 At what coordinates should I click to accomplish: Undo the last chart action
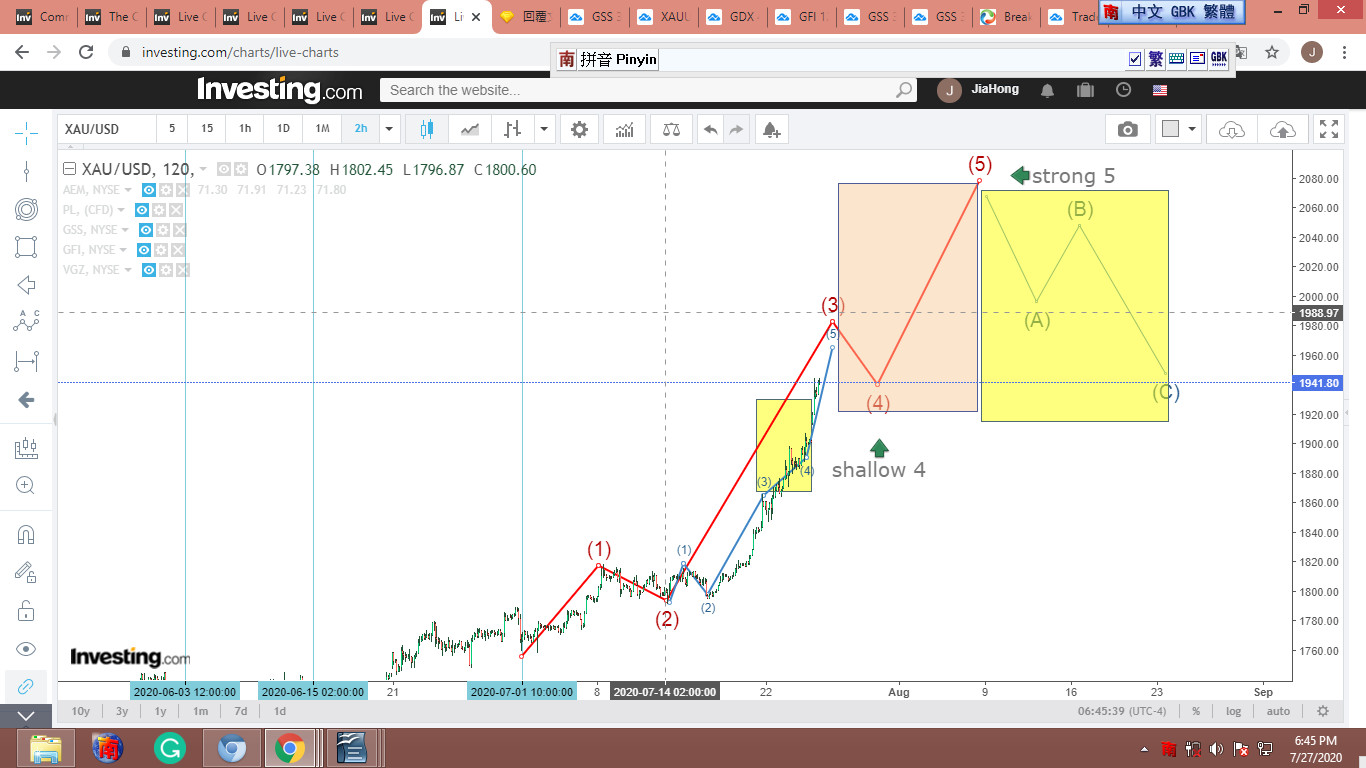click(x=710, y=129)
